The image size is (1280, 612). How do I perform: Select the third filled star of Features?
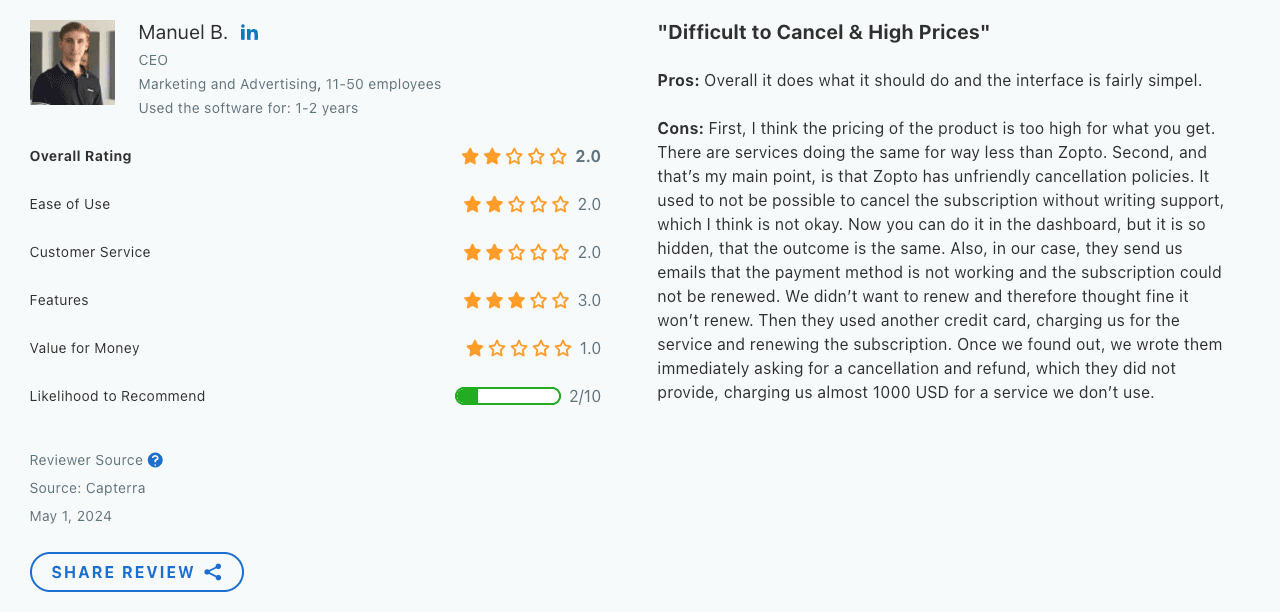coord(514,300)
